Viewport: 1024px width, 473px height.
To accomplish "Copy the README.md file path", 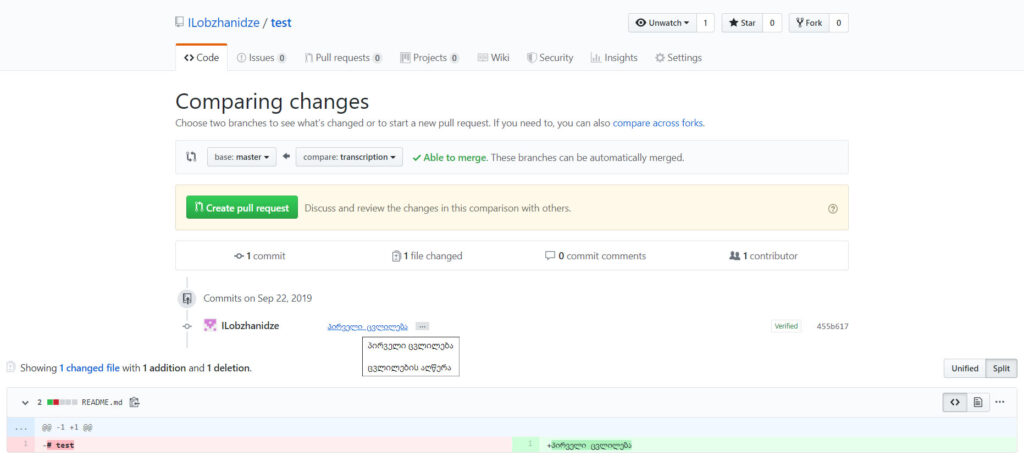I will click(134, 402).
